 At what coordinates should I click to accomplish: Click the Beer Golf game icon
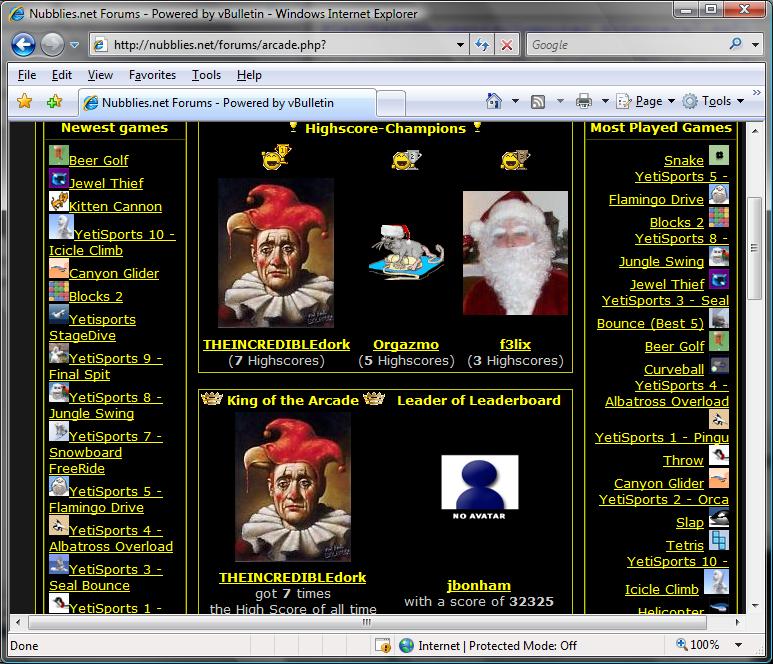[58, 156]
